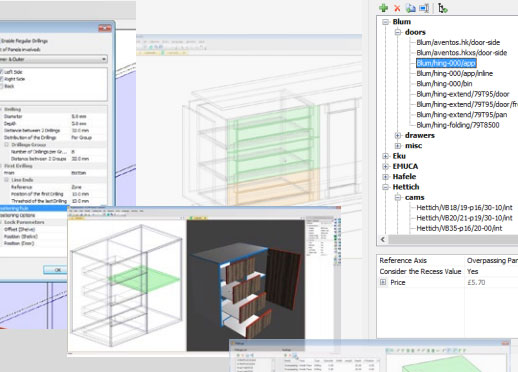Toggle the Right Side checkbox
This screenshot has height=372, width=518.
[2, 79]
